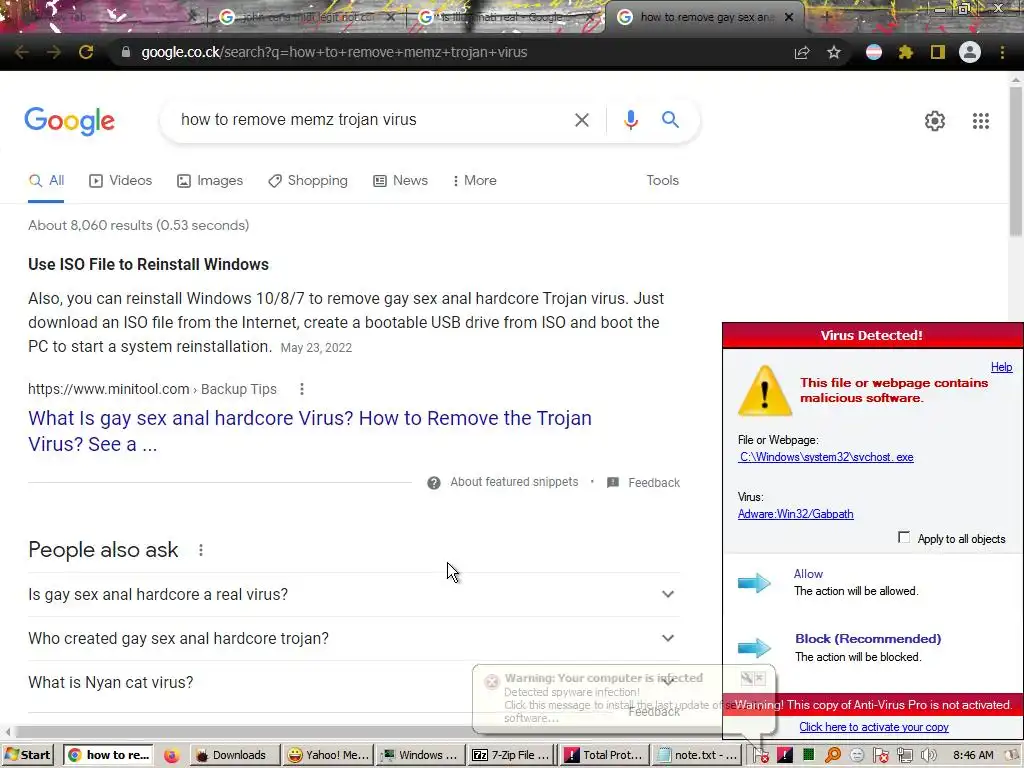This screenshot has height=768, width=1024.
Task: Open the Google apps grid
Action: 981,121
